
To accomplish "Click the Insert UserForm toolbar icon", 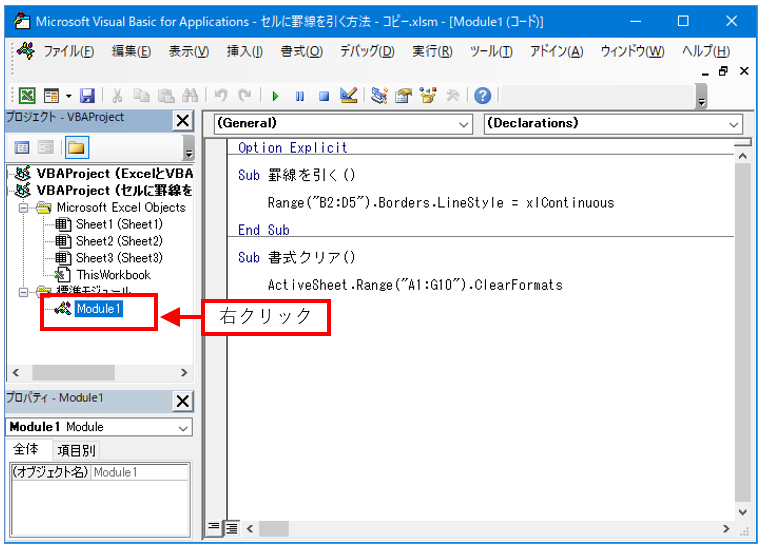I will tap(51, 95).
